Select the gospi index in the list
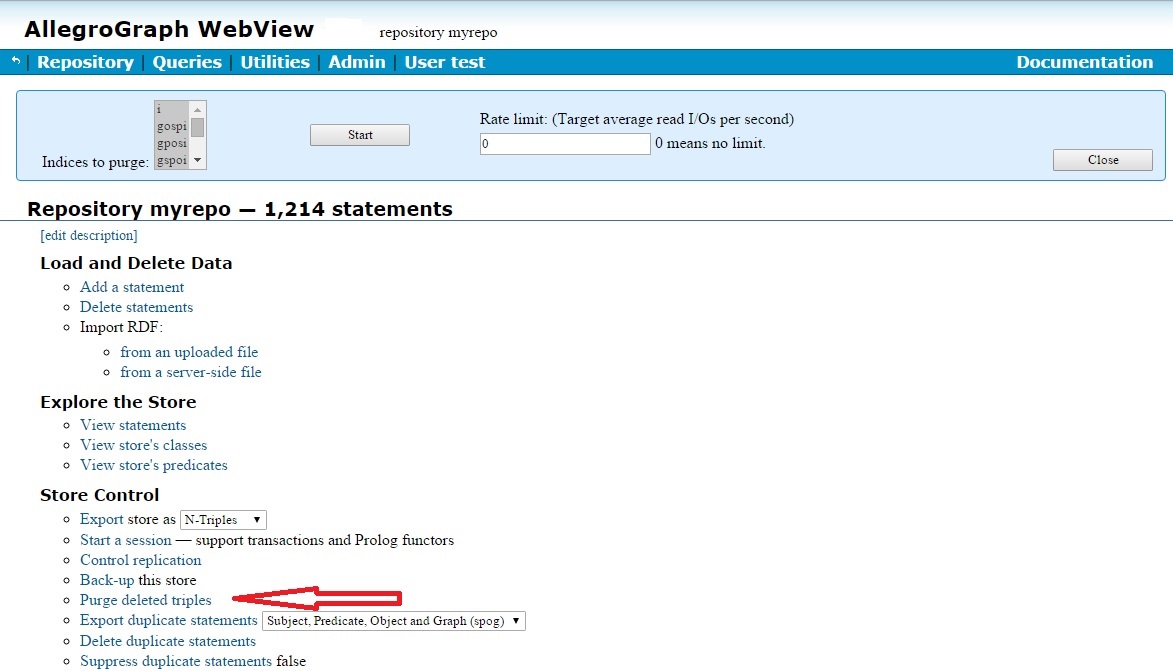The width and height of the screenshot is (1173, 671). point(171,126)
